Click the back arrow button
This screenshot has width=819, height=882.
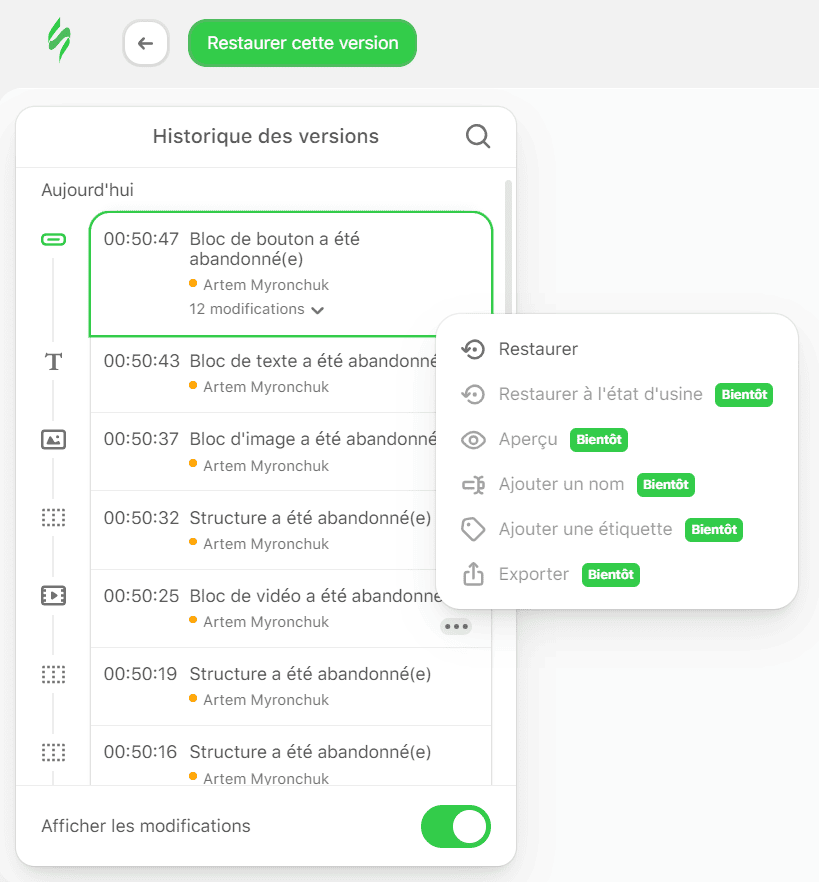tap(146, 43)
